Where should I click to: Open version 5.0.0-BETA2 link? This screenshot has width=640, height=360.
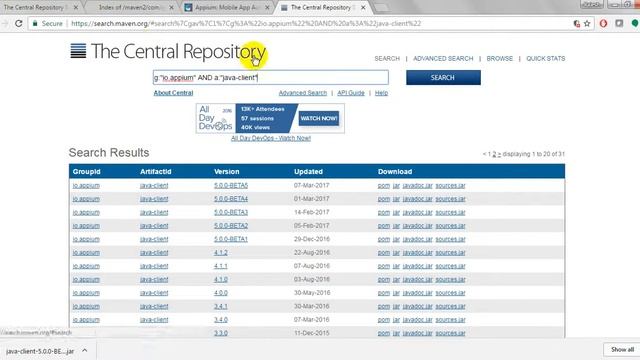[x=231, y=226]
